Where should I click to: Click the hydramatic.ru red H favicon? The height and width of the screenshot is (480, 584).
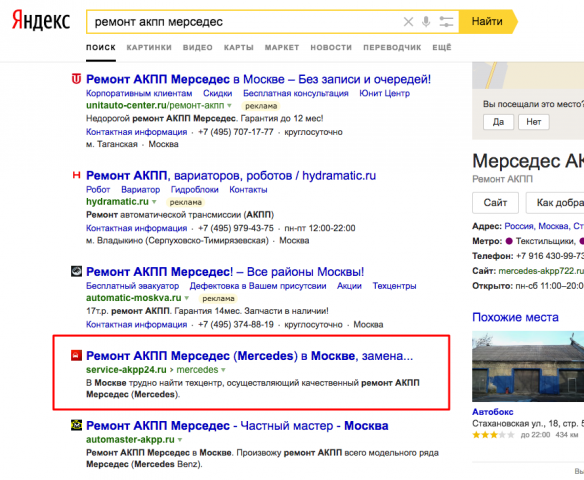(x=76, y=175)
